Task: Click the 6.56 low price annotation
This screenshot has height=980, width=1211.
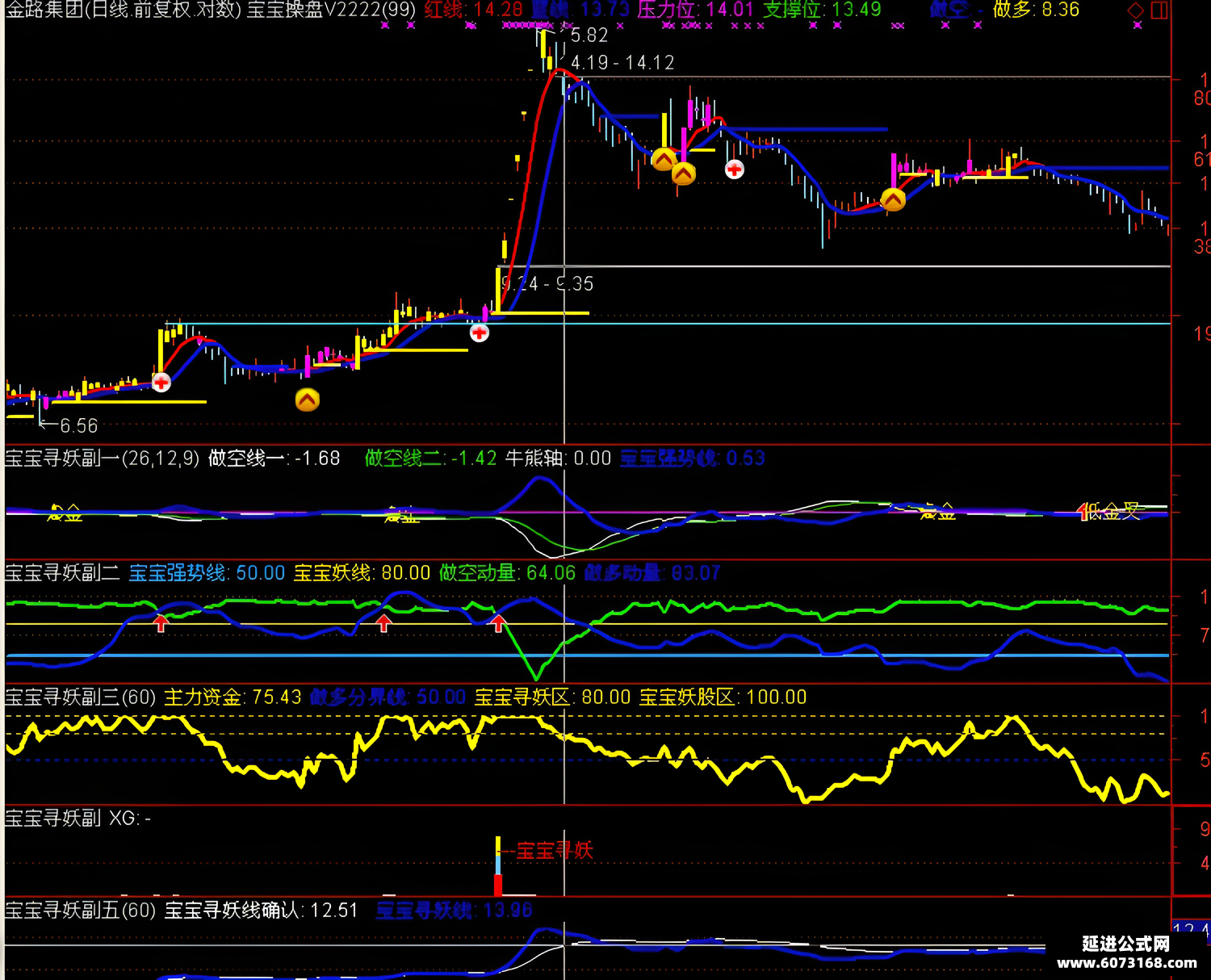Action: point(78,425)
